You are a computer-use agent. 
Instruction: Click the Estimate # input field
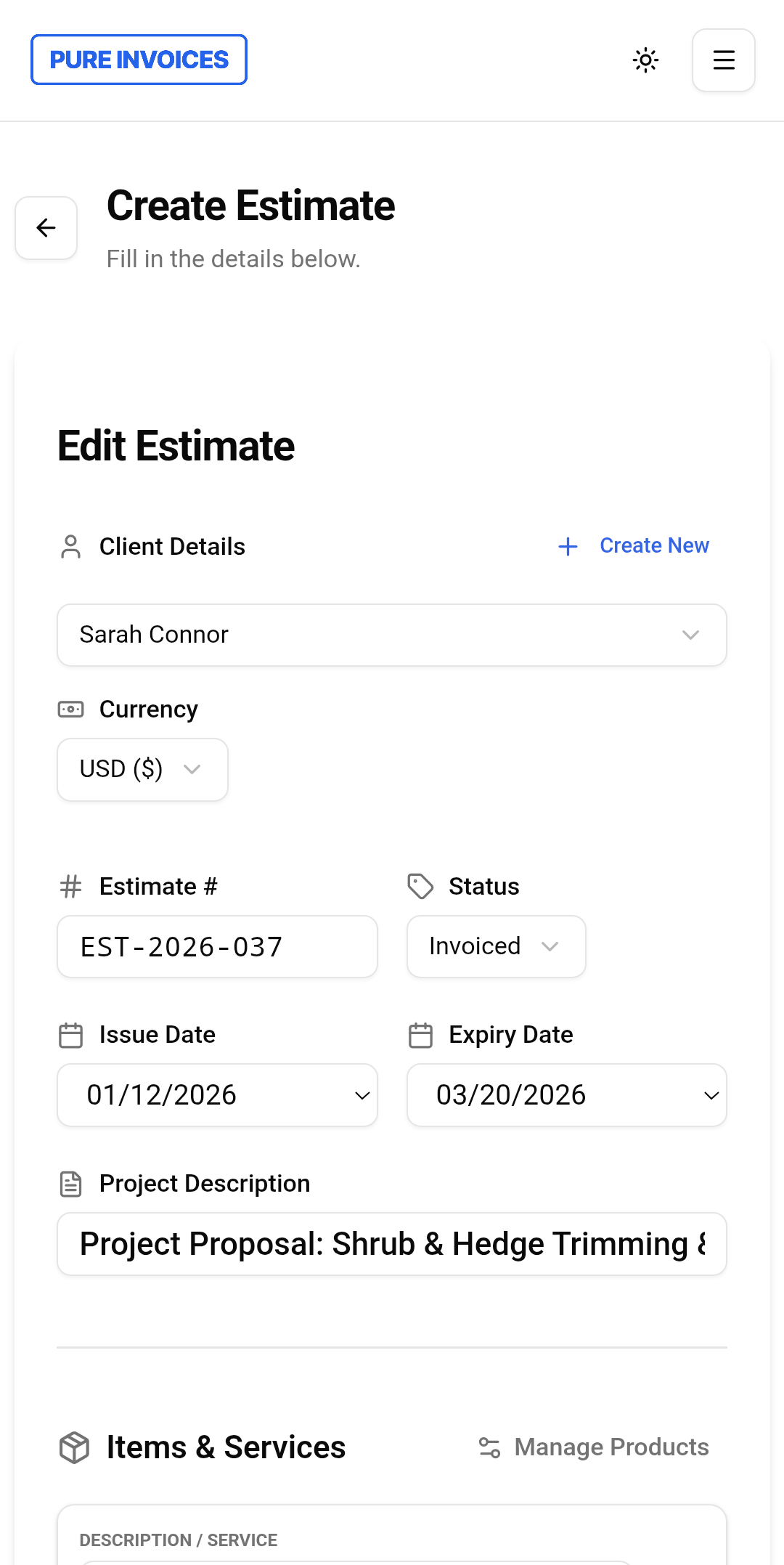(217, 946)
